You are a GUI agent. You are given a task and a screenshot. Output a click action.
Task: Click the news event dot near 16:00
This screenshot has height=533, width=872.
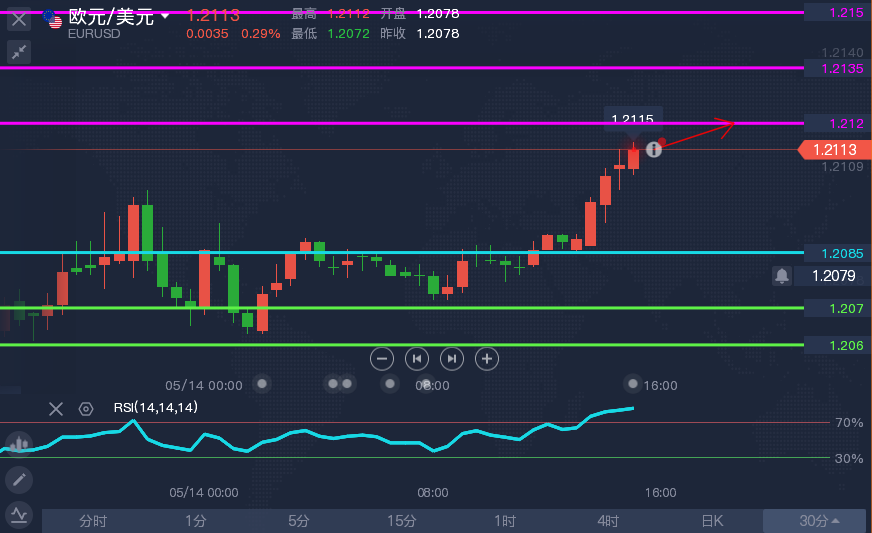pyautogui.click(x=633, y=384)
